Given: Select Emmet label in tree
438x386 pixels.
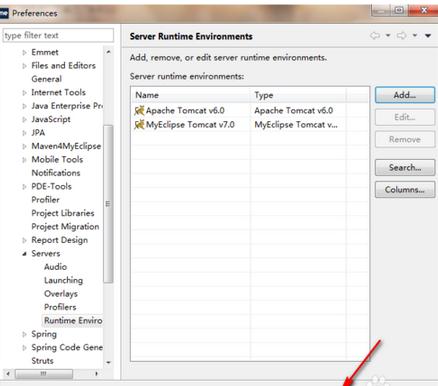Looking at the screenshot, I should tap(45, 52).
